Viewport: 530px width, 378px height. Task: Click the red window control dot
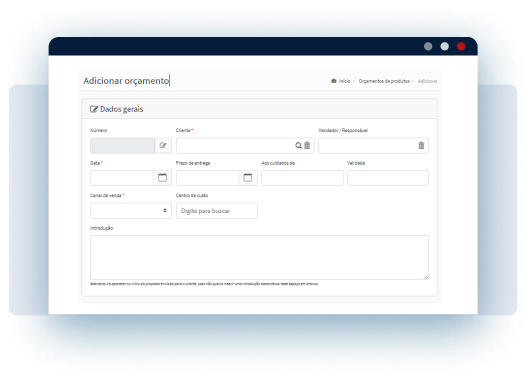[461, 46]
